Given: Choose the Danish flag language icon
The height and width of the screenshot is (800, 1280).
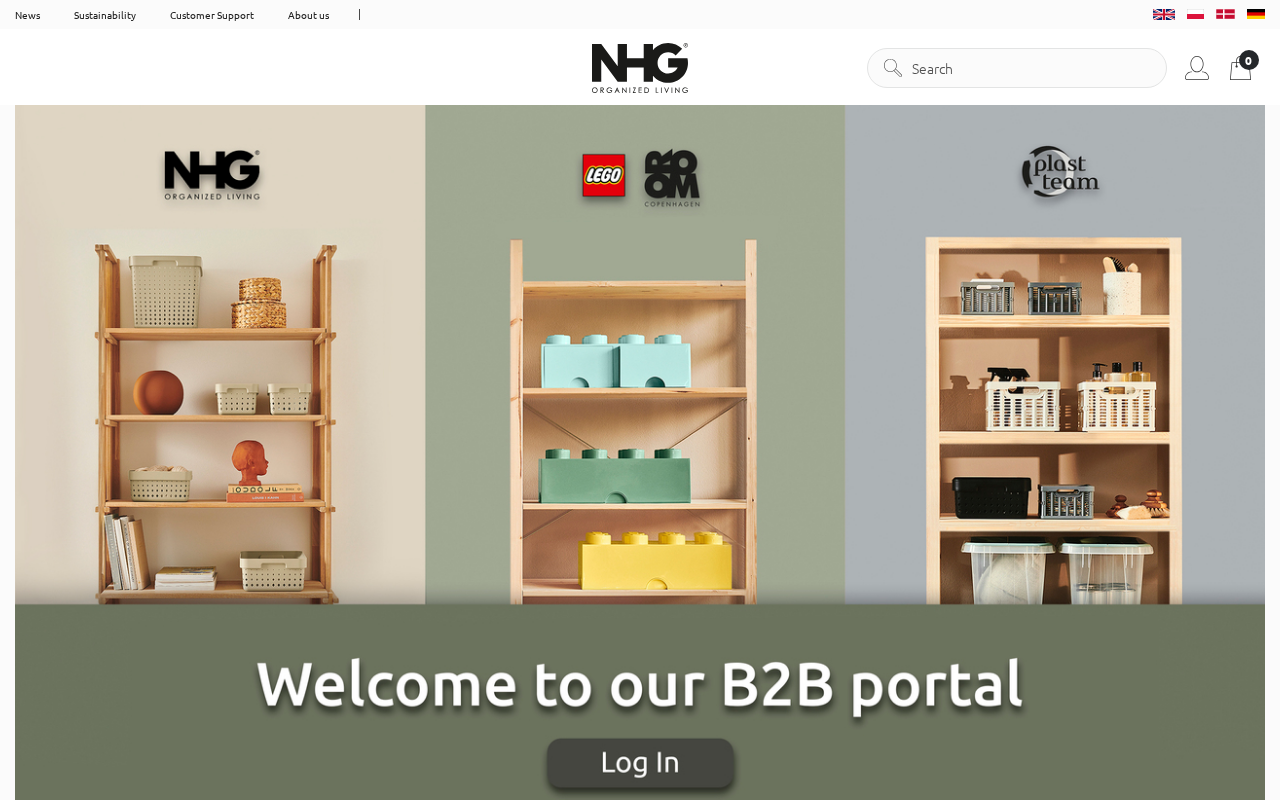Looking at the screenshot, I should (1225, 14).
